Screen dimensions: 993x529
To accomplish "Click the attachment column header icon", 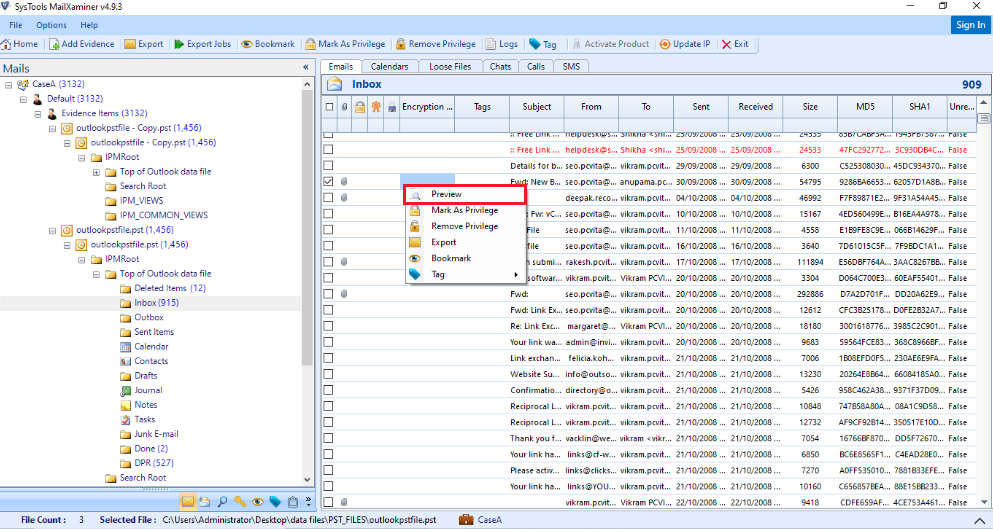I will tap(345, 107).
